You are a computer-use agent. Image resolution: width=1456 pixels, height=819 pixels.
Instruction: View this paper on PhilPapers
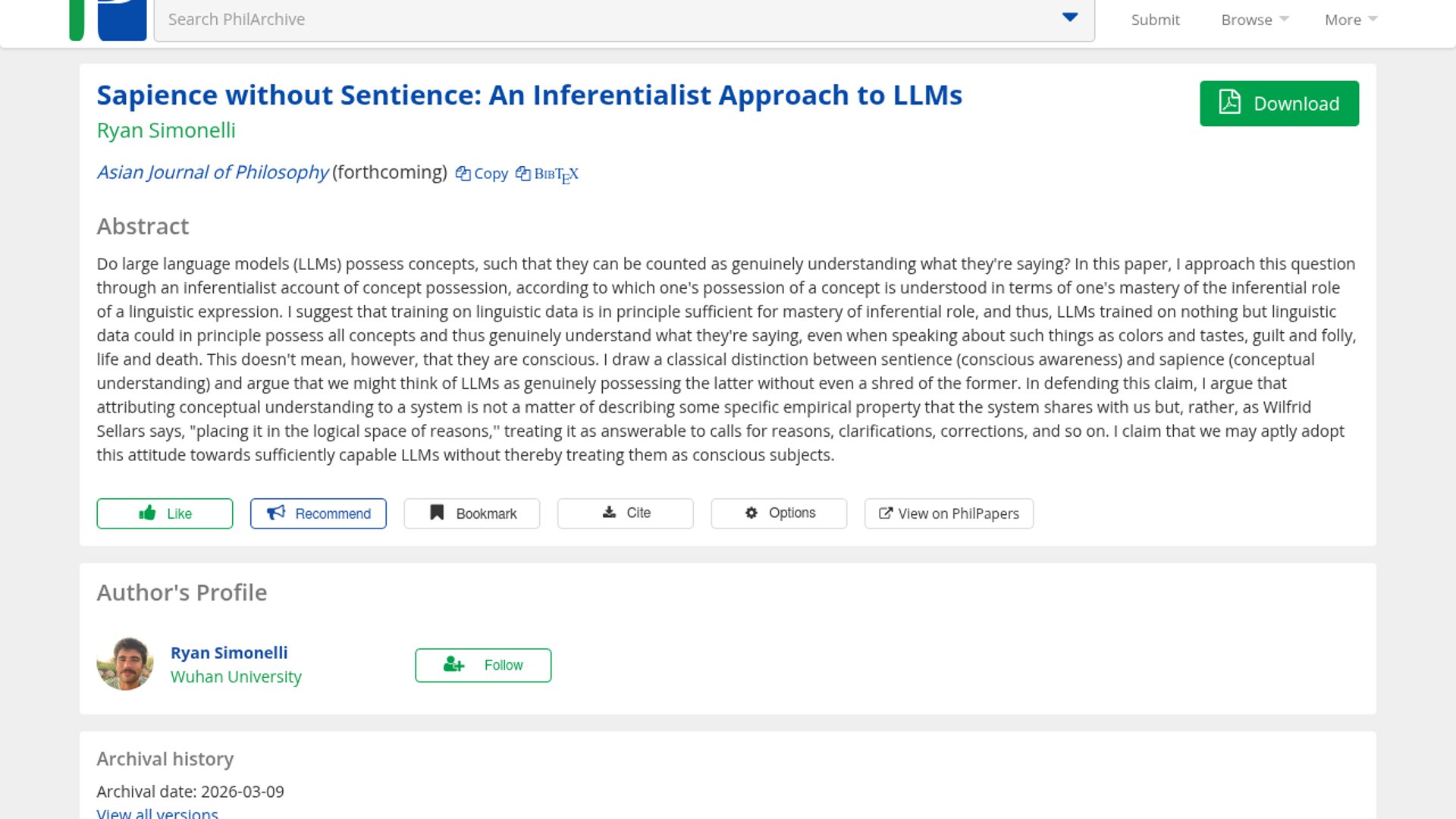949,513
